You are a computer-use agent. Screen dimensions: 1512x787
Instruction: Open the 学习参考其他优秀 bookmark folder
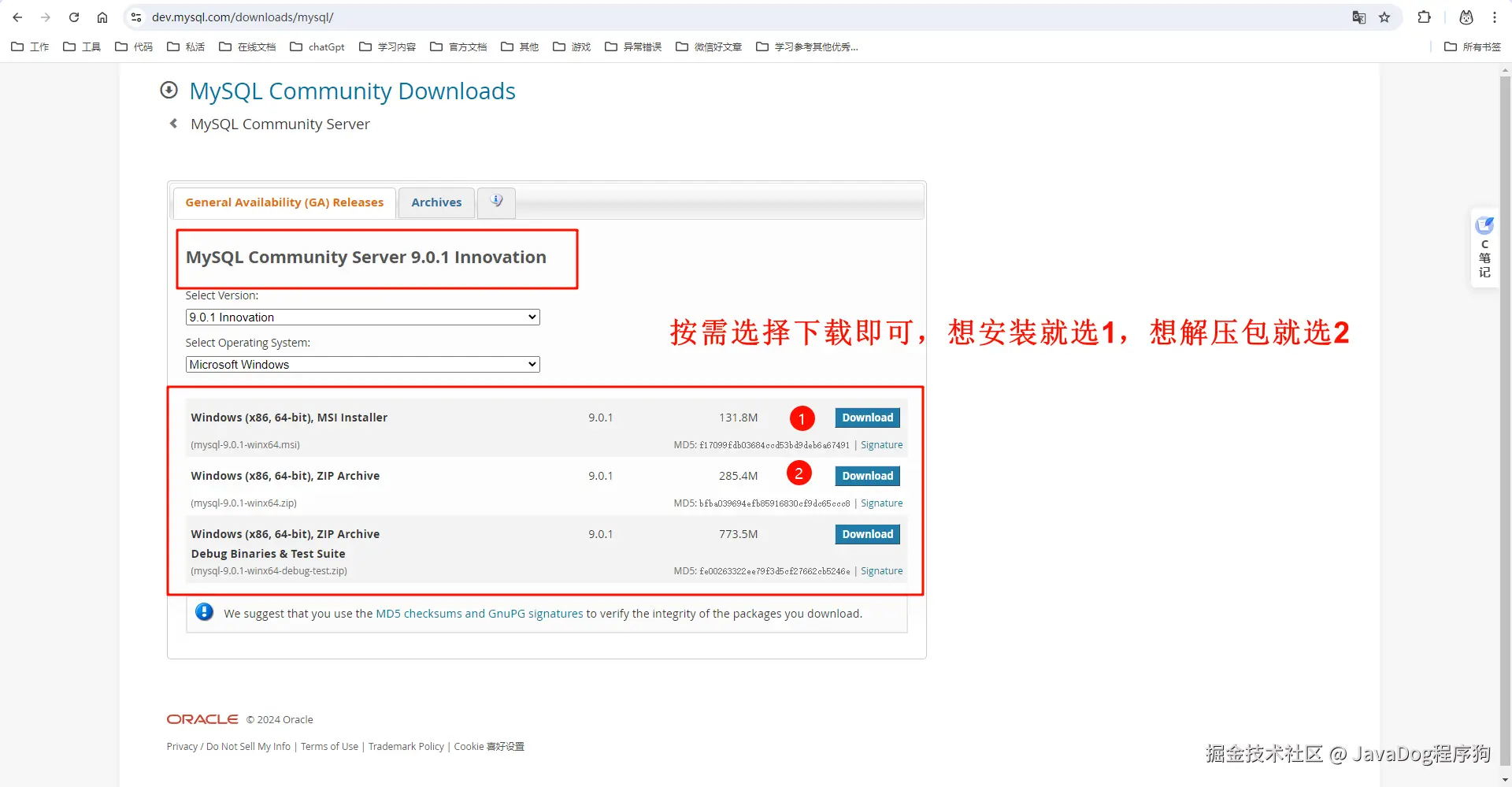807,47
